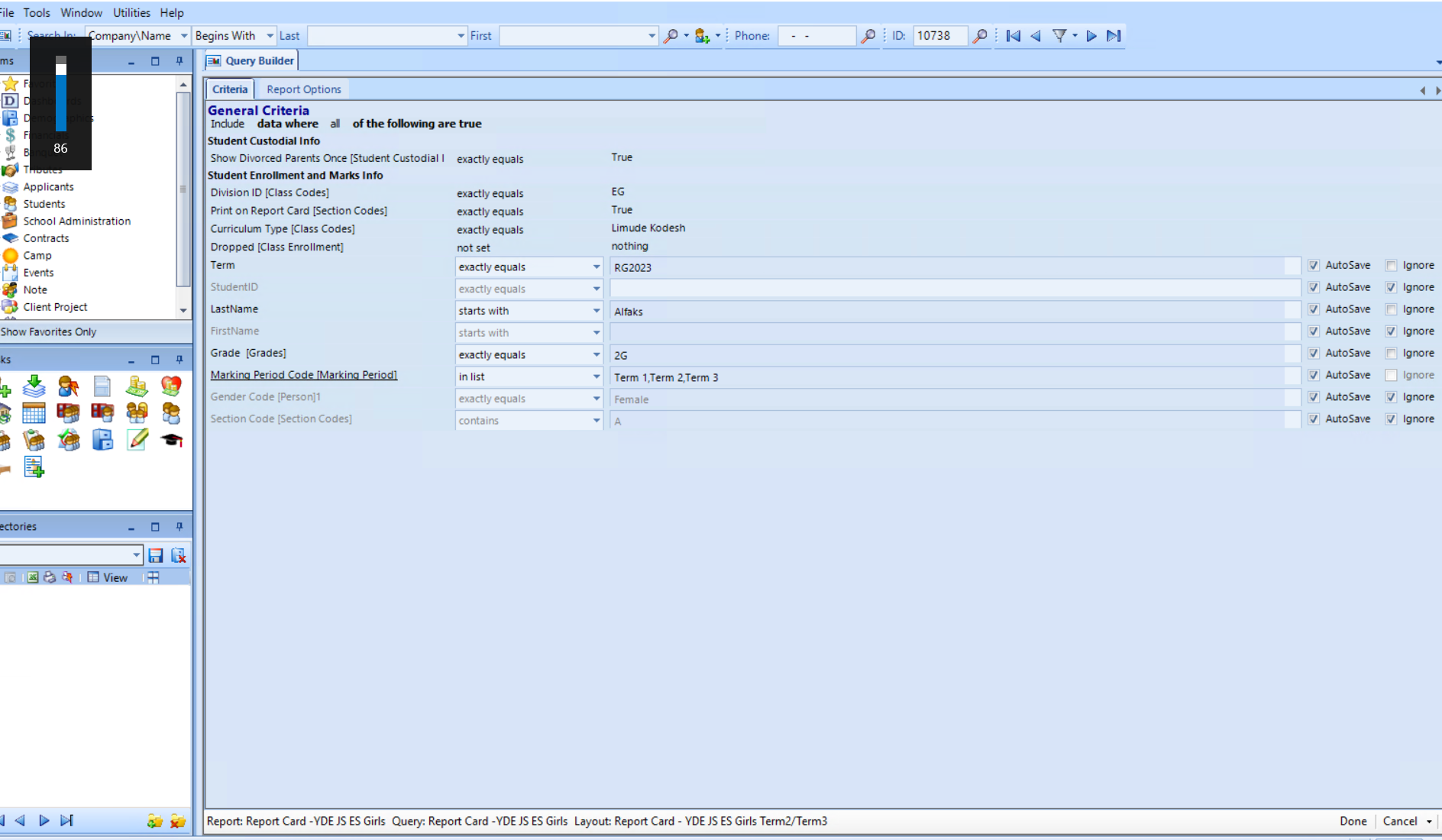Open the Term operator dropdown
This screenshot has width=1442, height=840.
click(597, 267)
